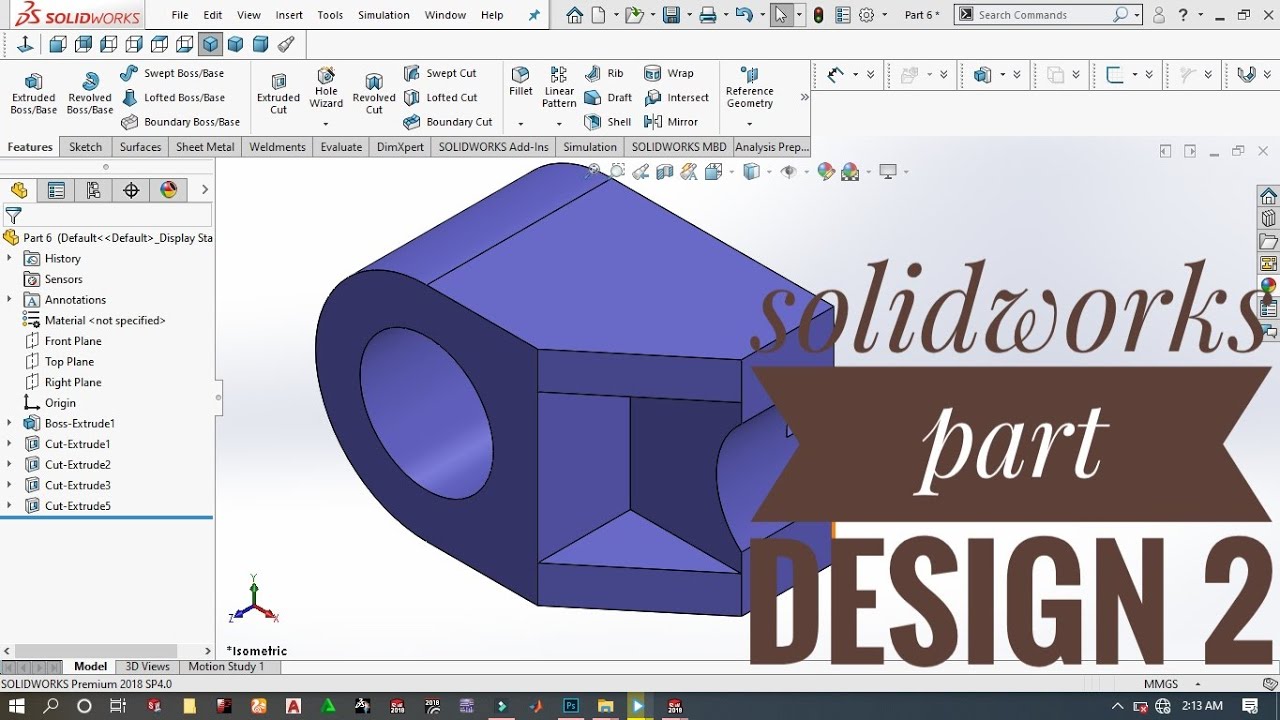This screenshot has width=1280, height=720.
Task: Select the Wrap tool
Action: [669, 73]
